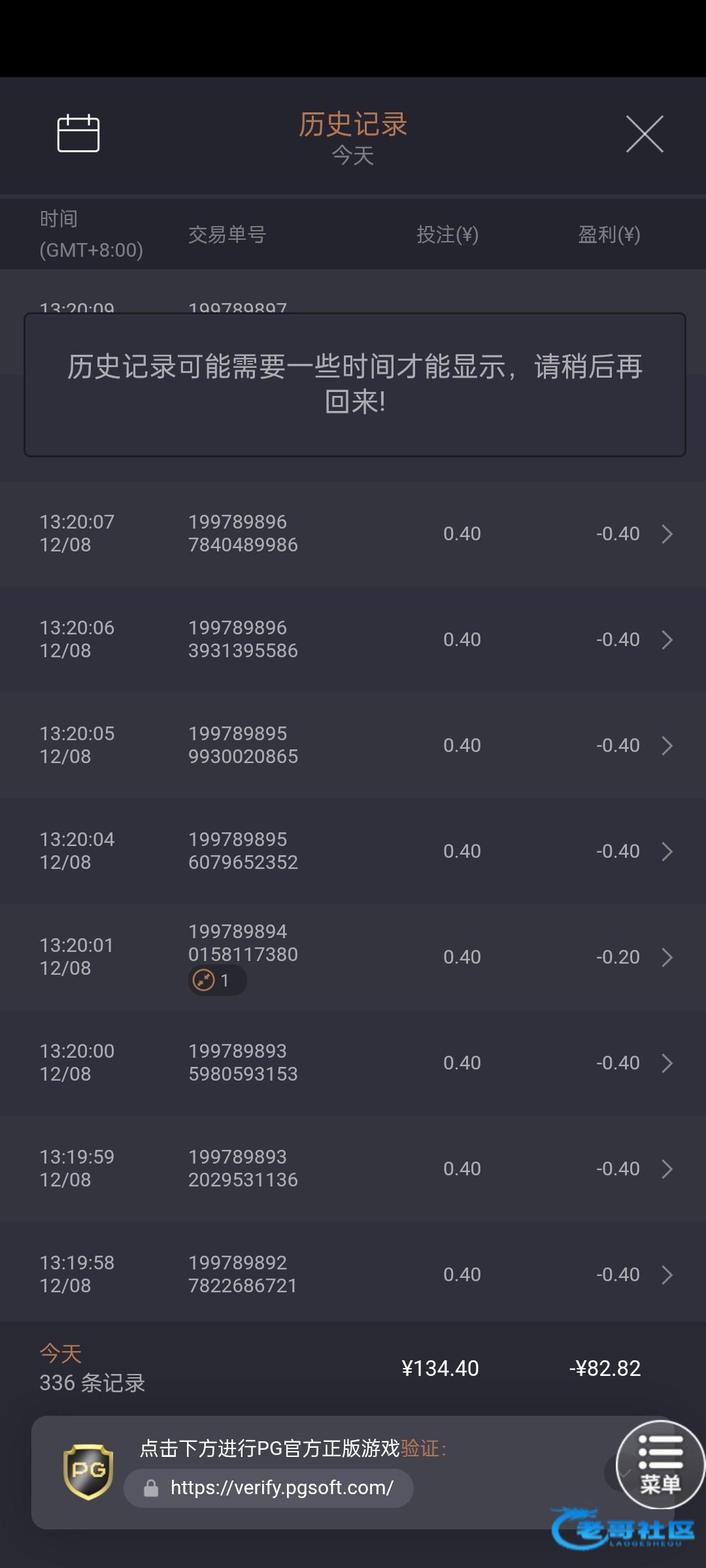This screenshot has height=1568, width=706.
Task: Click the 验证 highlighted text
Action: pos(420,1448)
